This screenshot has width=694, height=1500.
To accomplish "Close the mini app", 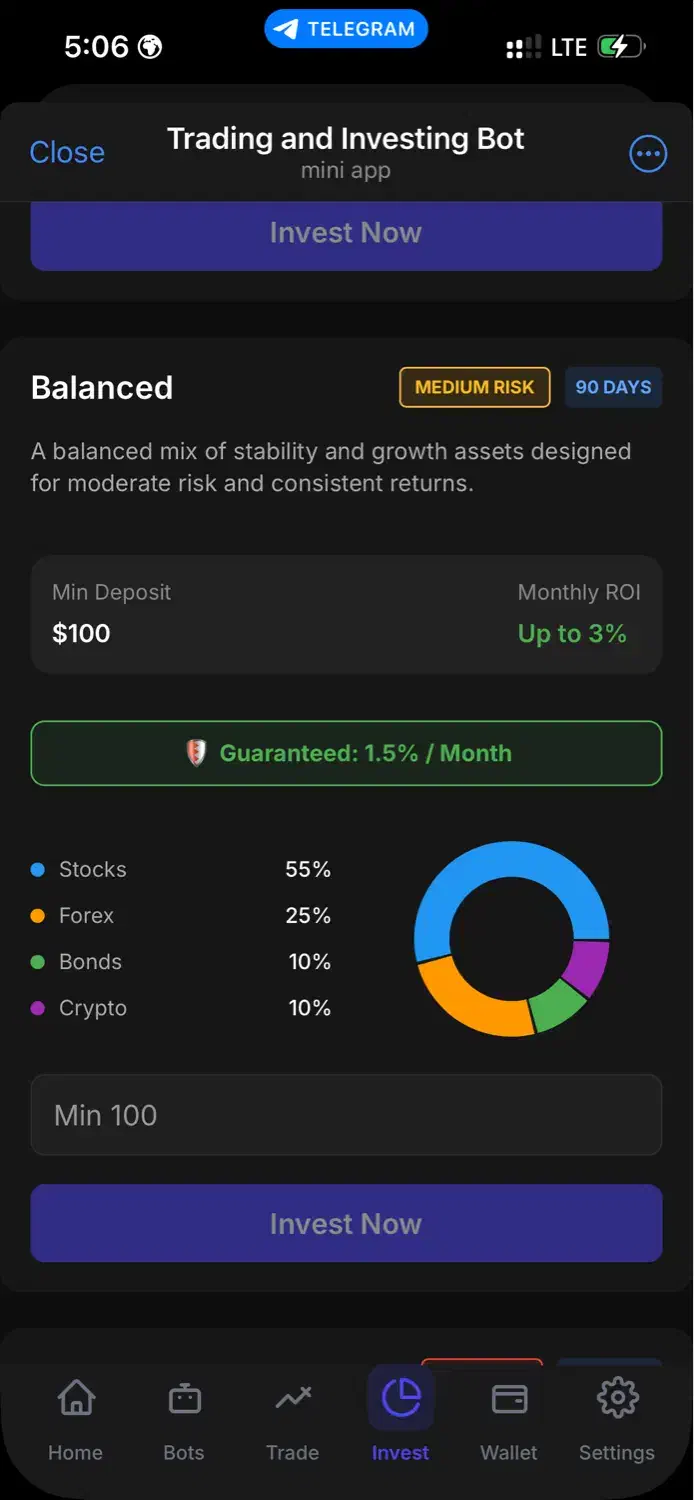I will point(67,152).
